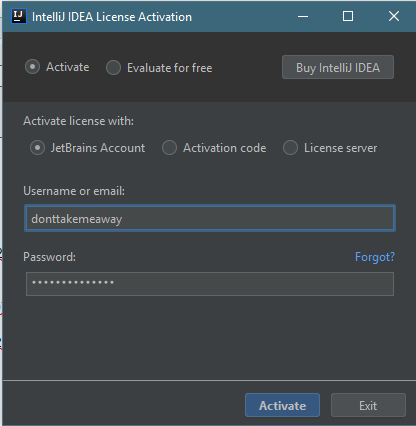Click the Exit button
Viewport: 416px width, 426px height.
tap(368, 405)
